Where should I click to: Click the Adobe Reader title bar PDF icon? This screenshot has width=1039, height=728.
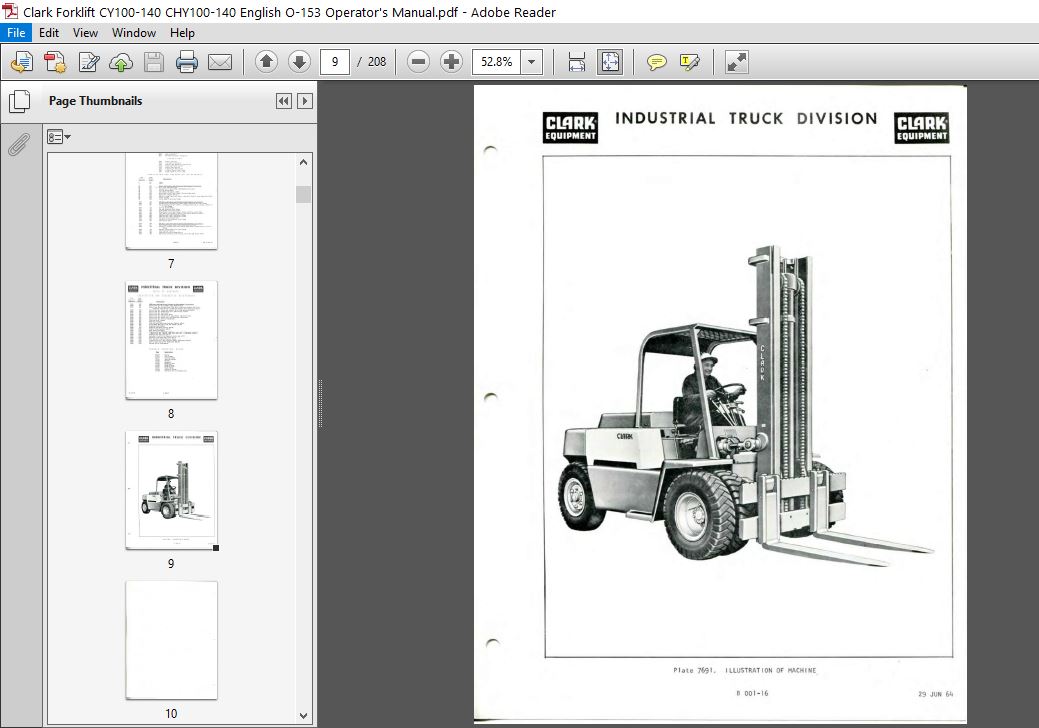[x=10, y=11]
